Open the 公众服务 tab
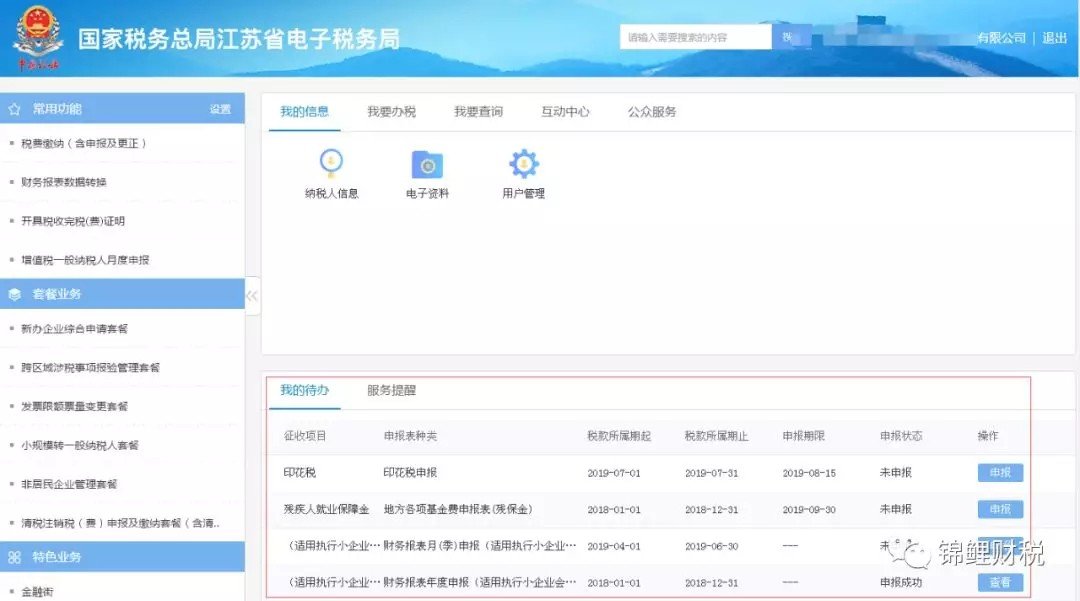 click(x=653, y=111)
